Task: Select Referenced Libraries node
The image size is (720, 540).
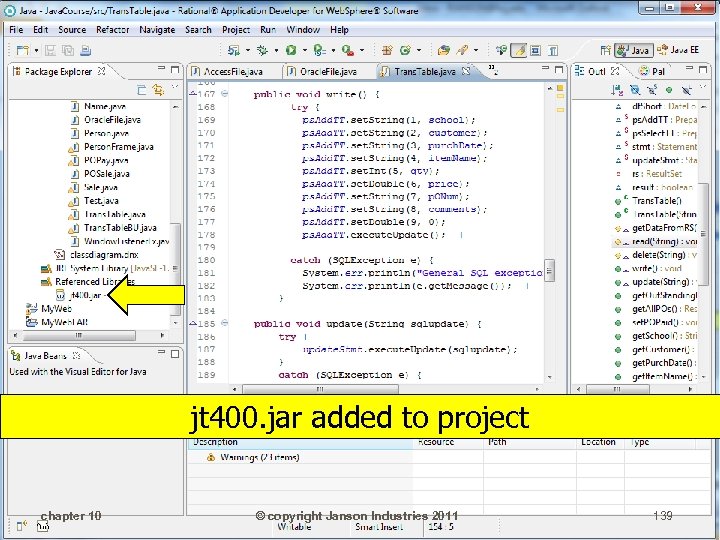Action: [x=88, y=281]
